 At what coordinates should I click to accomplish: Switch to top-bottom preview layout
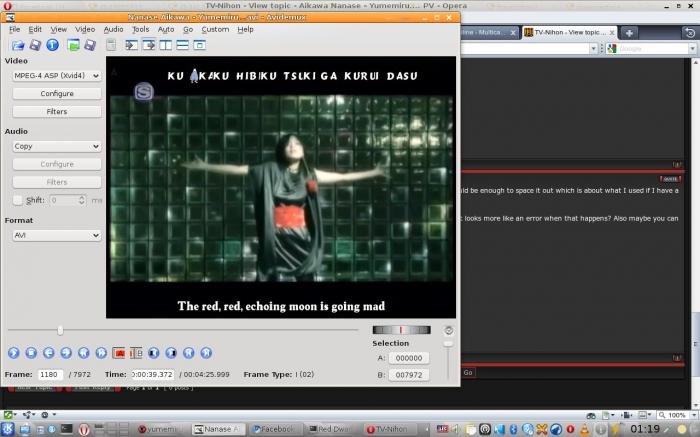pos(183,45)
